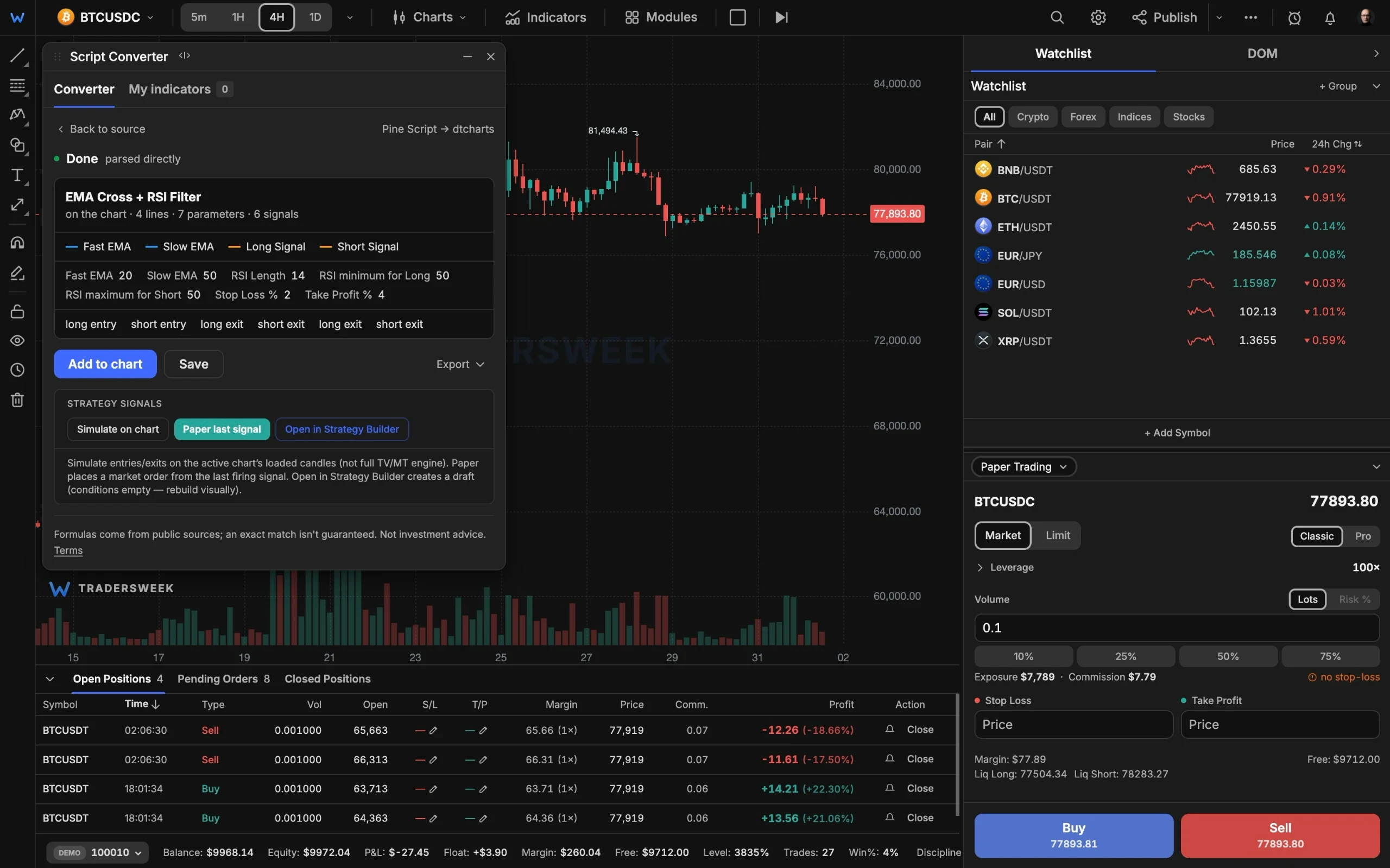Filter watchlist by Crypto
This screenshot has width=1390, height=868.
click(x=1032, y=117)
